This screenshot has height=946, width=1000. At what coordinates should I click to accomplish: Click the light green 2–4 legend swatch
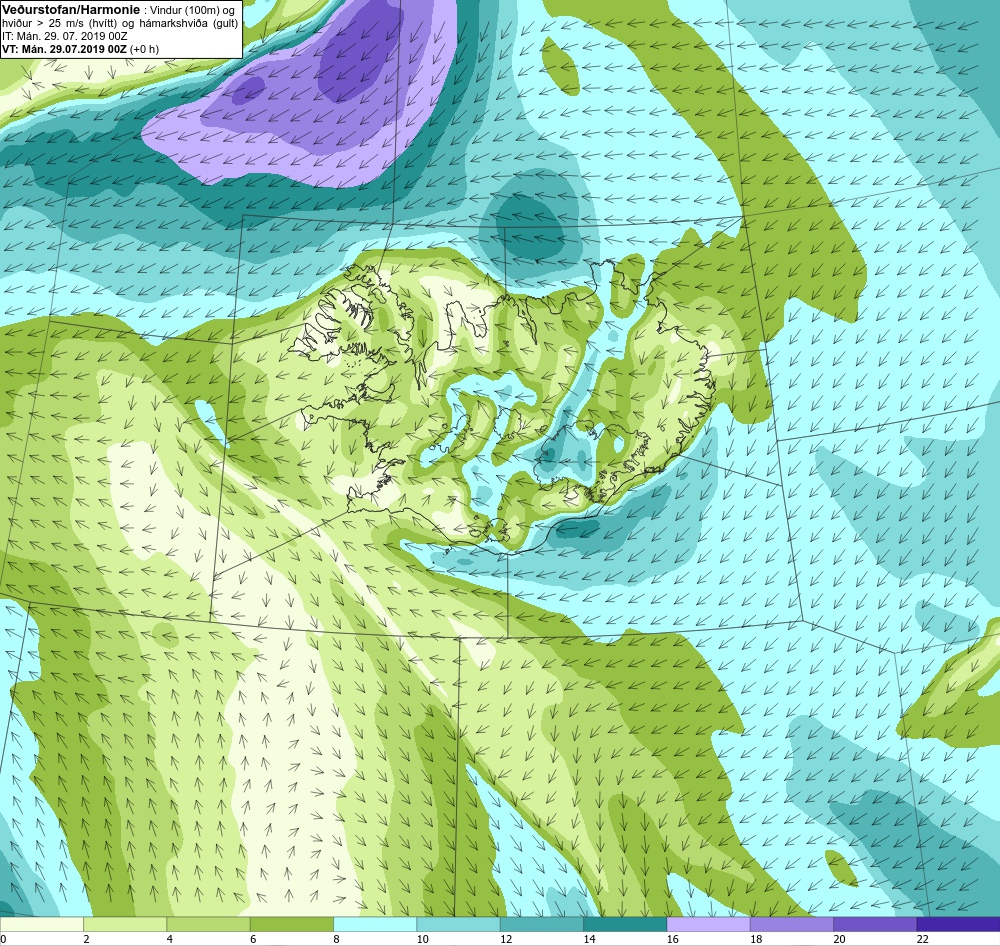point(125,924)
